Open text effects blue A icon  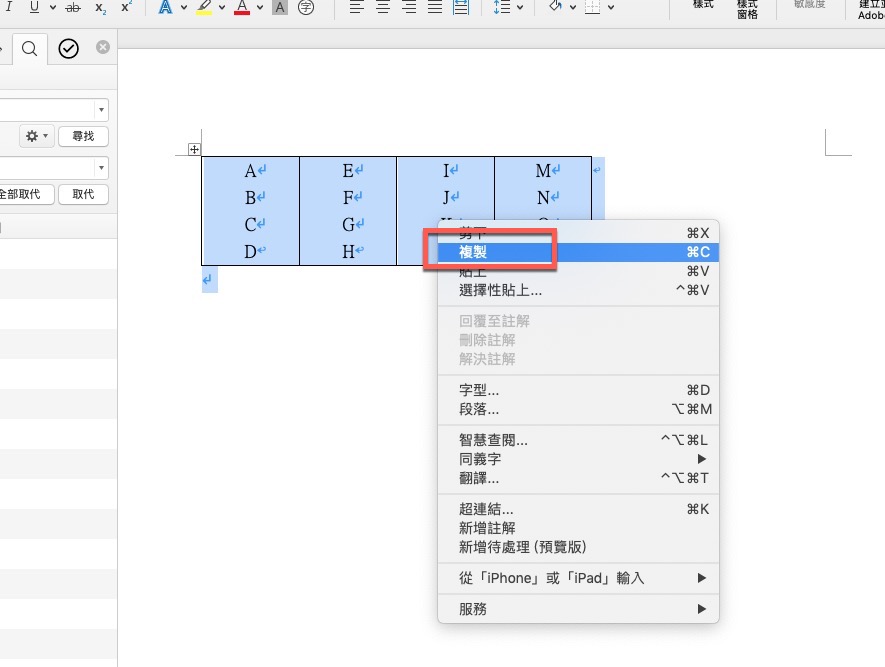165,7
